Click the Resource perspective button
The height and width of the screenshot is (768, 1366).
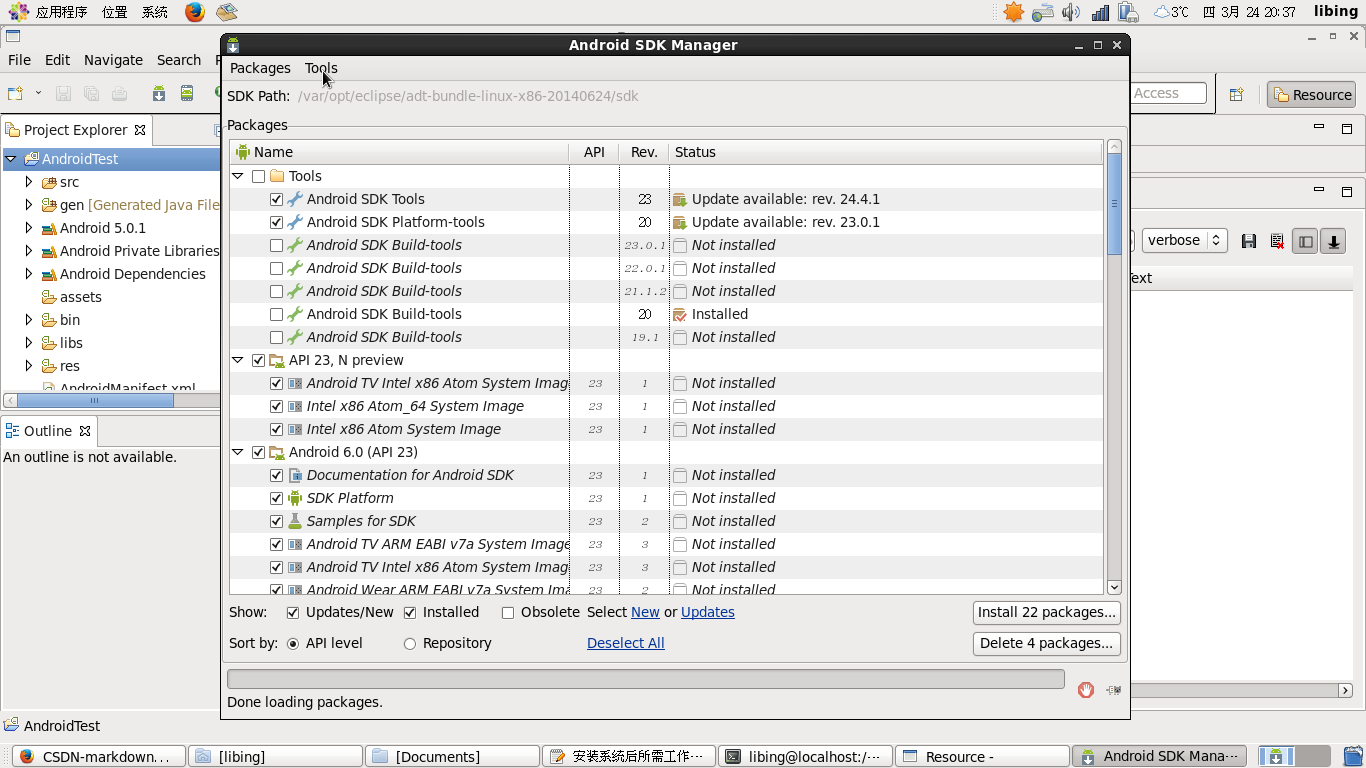pyautogui.click(x=1312, y=94)
